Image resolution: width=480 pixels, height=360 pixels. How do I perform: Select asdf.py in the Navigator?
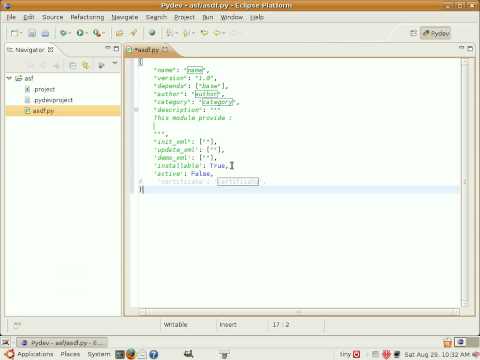pyautogui.click(x=39, y=111)
